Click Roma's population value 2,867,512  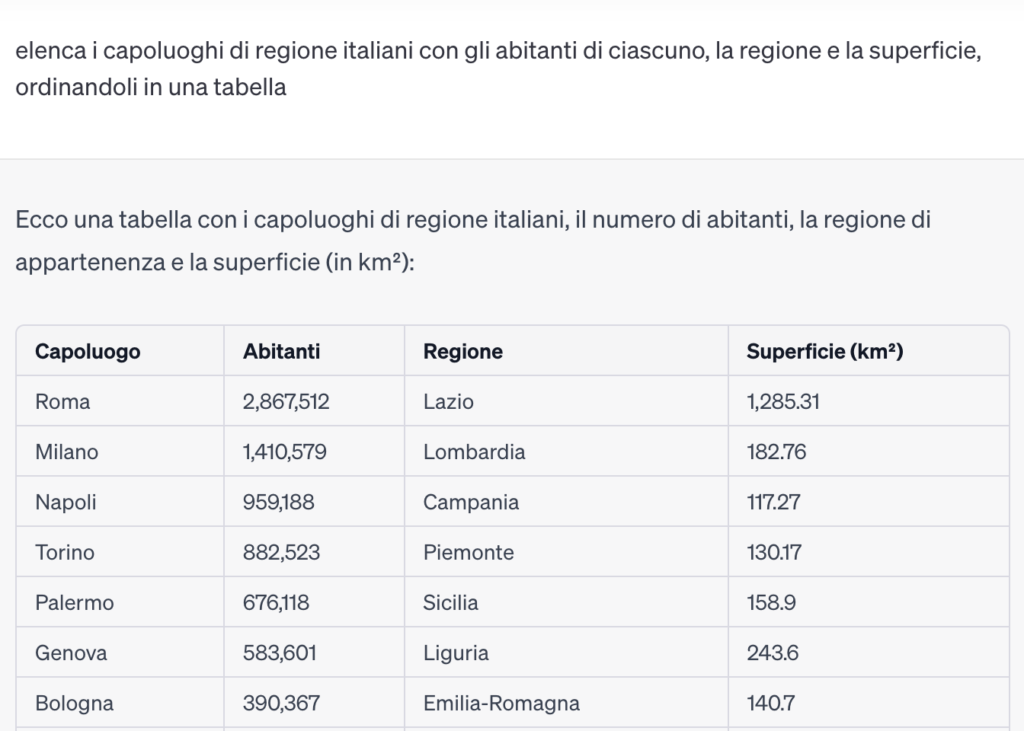[286, 402]
